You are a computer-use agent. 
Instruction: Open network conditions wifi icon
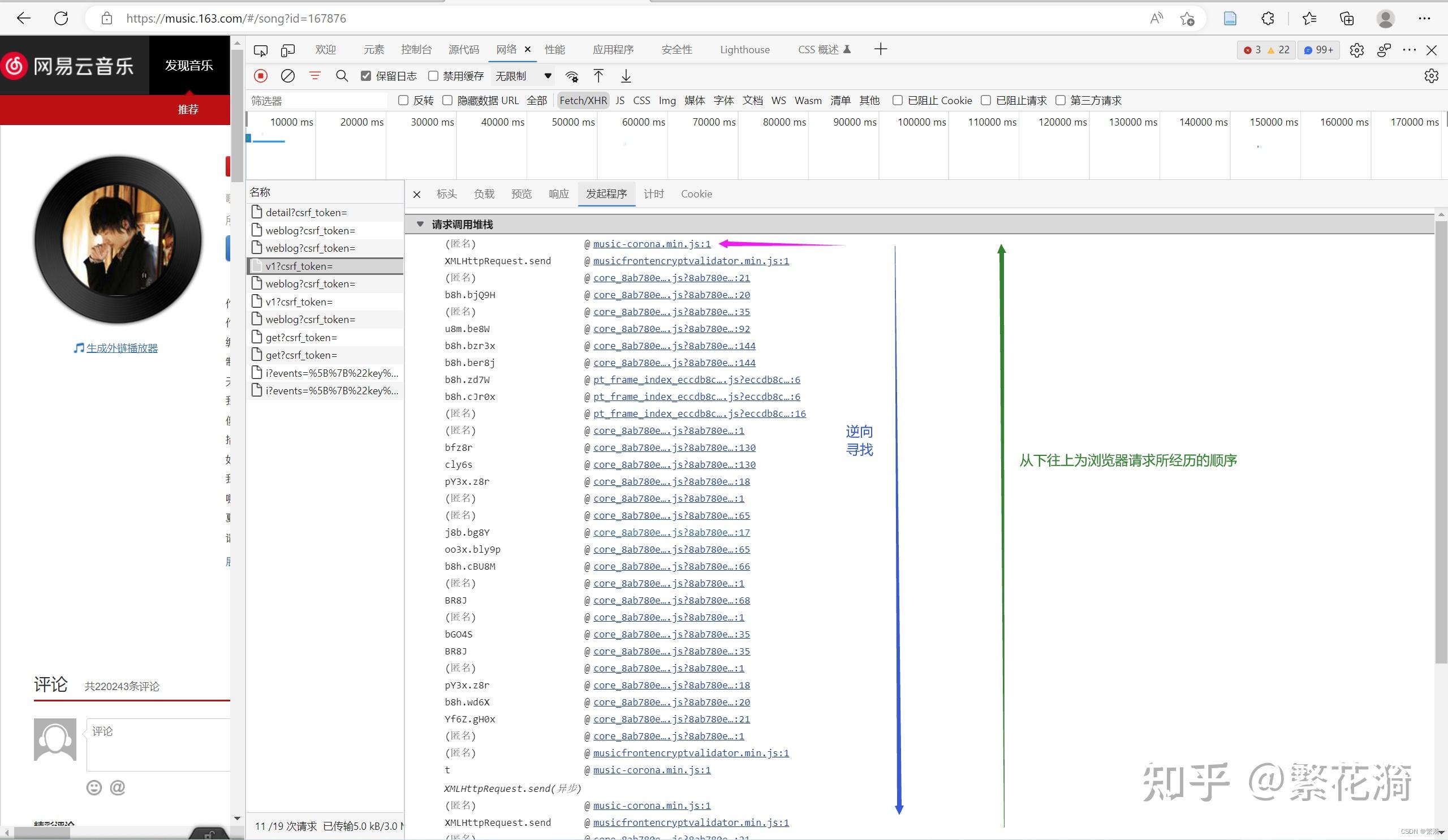572,76
